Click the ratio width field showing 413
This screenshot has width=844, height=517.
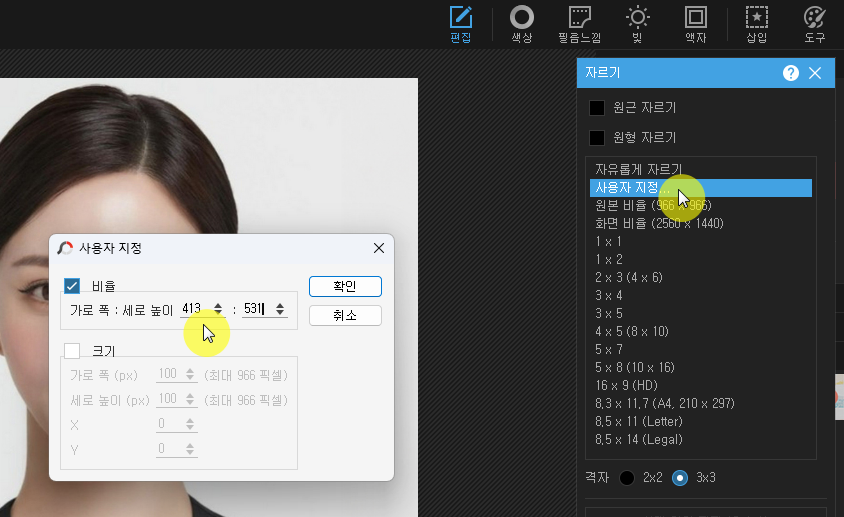(196, 309)
